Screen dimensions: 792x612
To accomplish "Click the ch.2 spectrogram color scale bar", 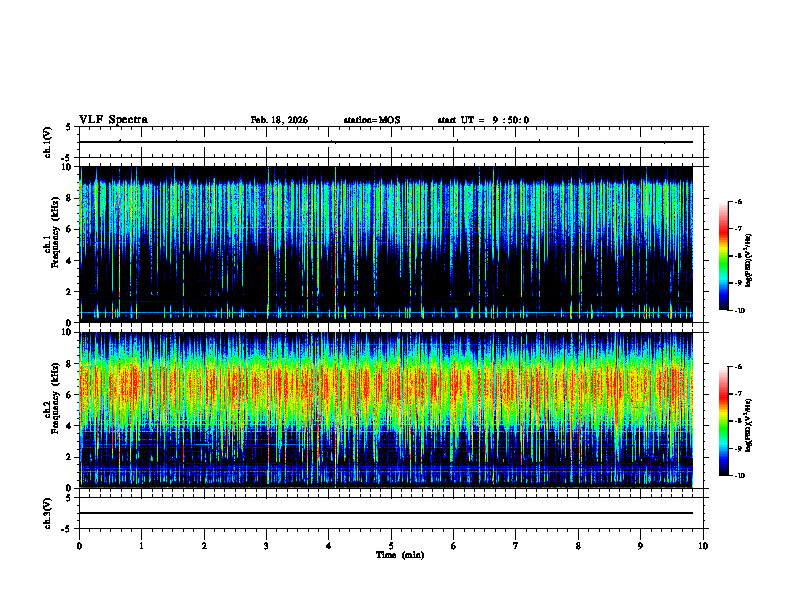I will coord(723,421).
